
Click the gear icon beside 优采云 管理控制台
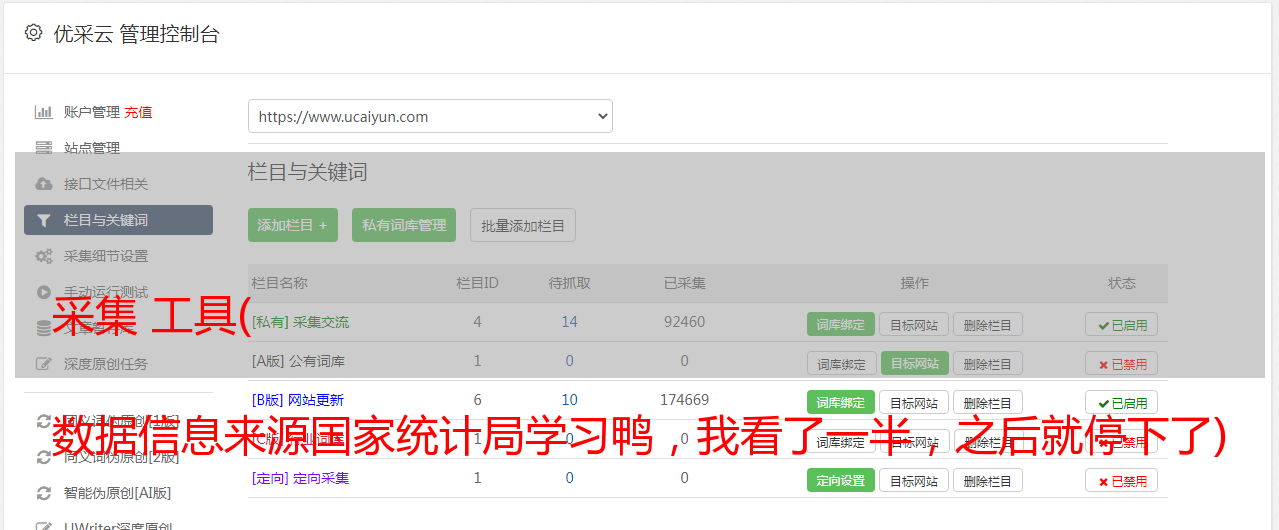(x=33, y=33)
